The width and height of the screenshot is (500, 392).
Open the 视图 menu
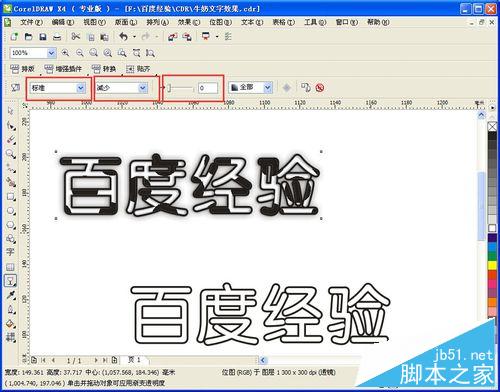coord(94,22)
